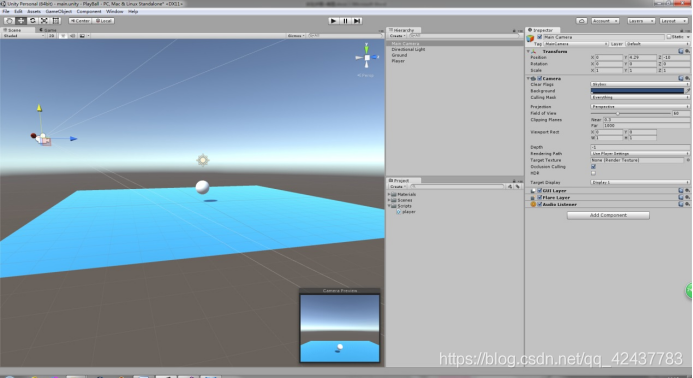
Task: Toggle Audio Listener enabled checkbox
Action: (x=540, y=204)
